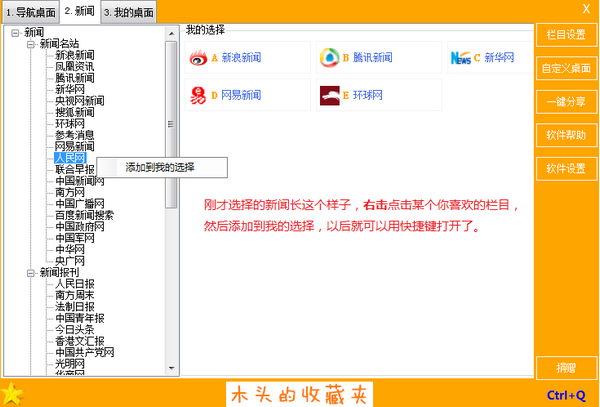Image resolution: width=600 pixels, height=407 pixels.
Task: Close the window with the X button
Action: [x=586, y=9]
